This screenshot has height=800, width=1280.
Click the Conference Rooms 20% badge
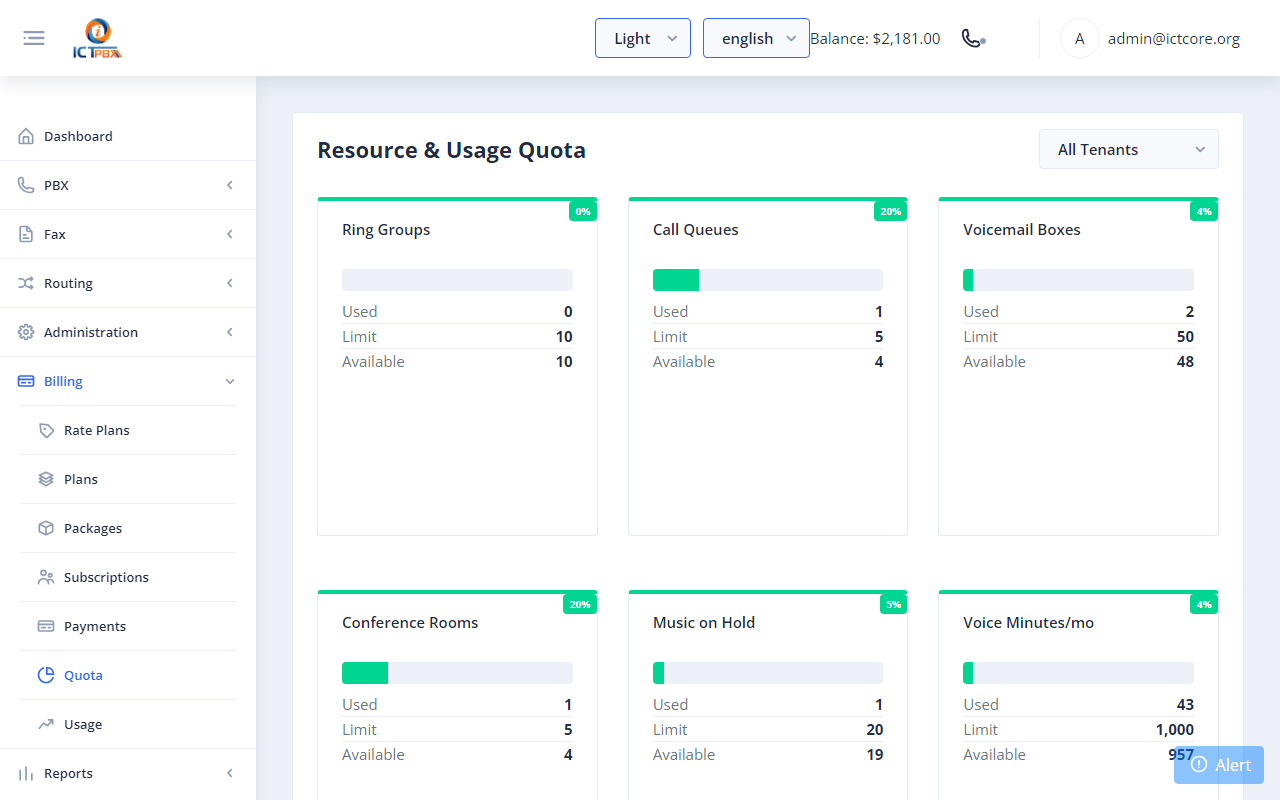580,604
